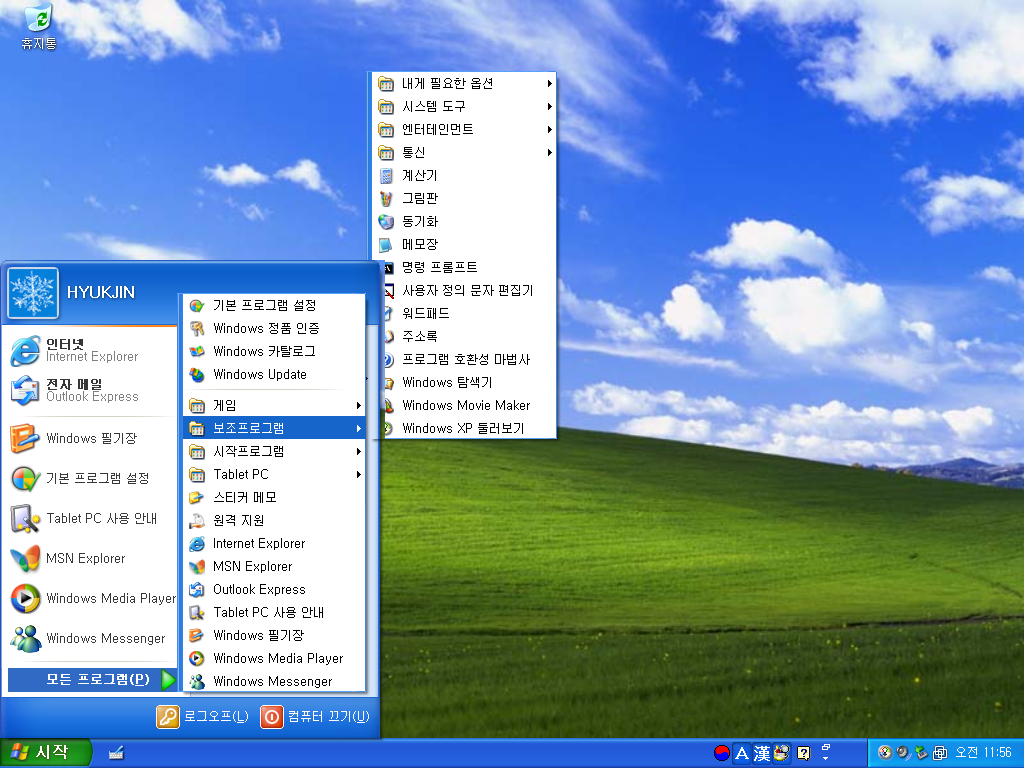Open Windows Media Player in programs menu
This screenshot has width=1024, height=768.
274,658
